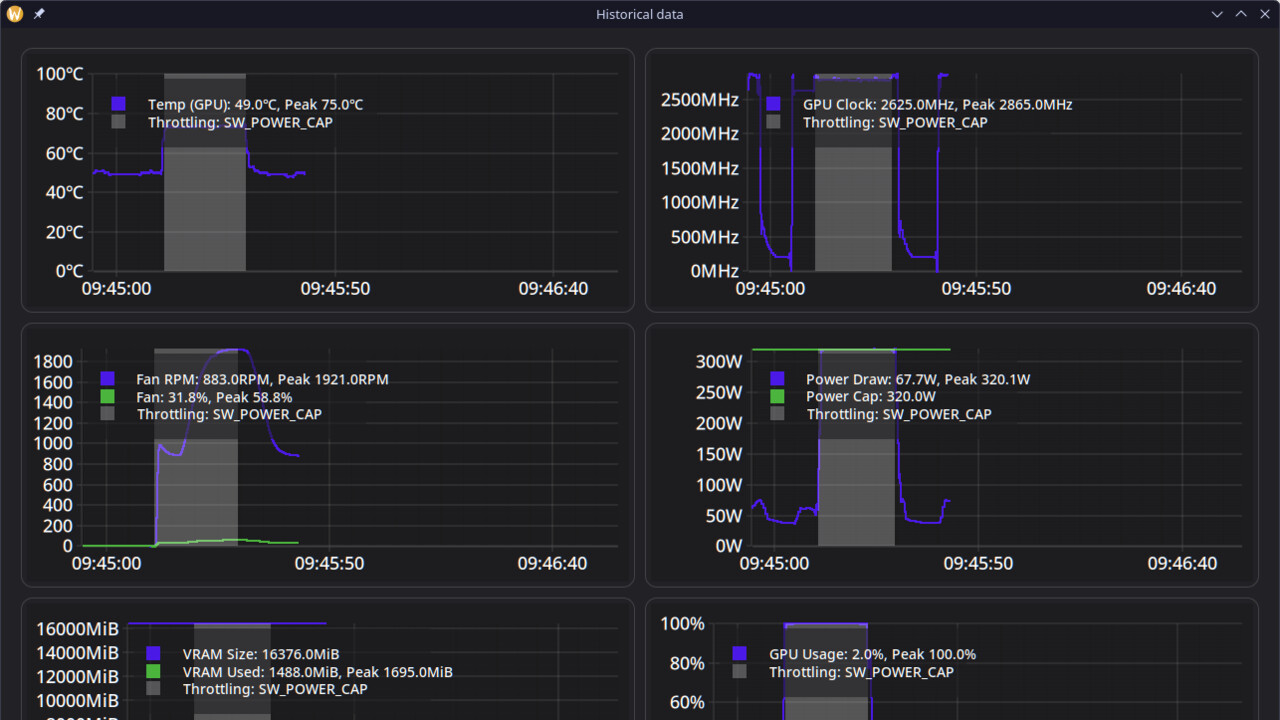Click 'GPU Clock: 2625.0MHz, Peak 2865.0MHz' legend text
Viewport: 1280px width, 720px height.
coord(938,104)
